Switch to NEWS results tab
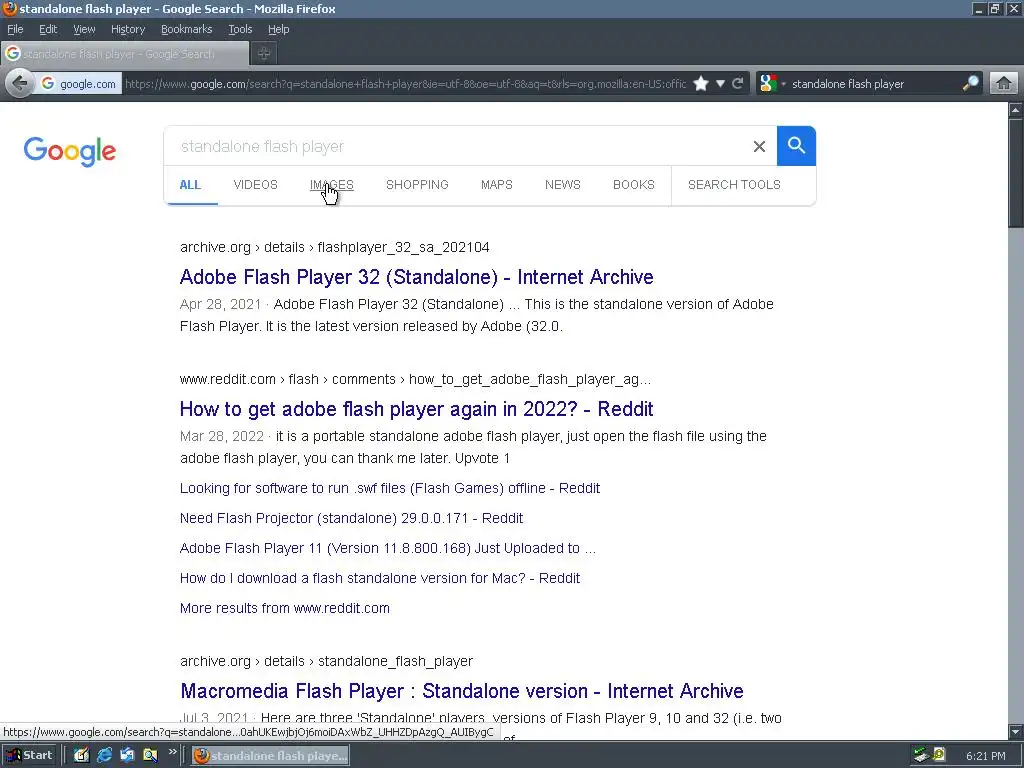Screen dimensions: 1024x768 (563, 185)
